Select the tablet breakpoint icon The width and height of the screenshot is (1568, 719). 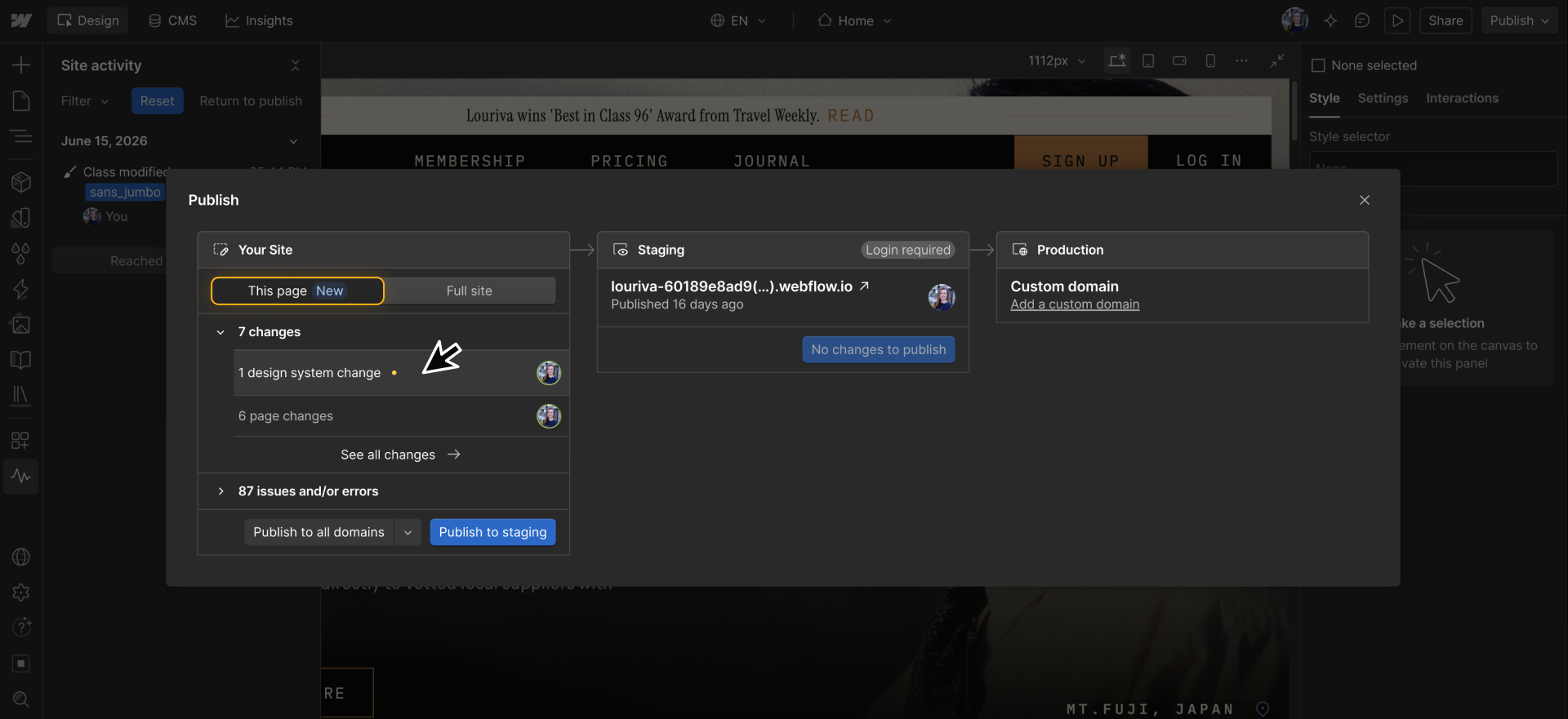click(1148, 60)
